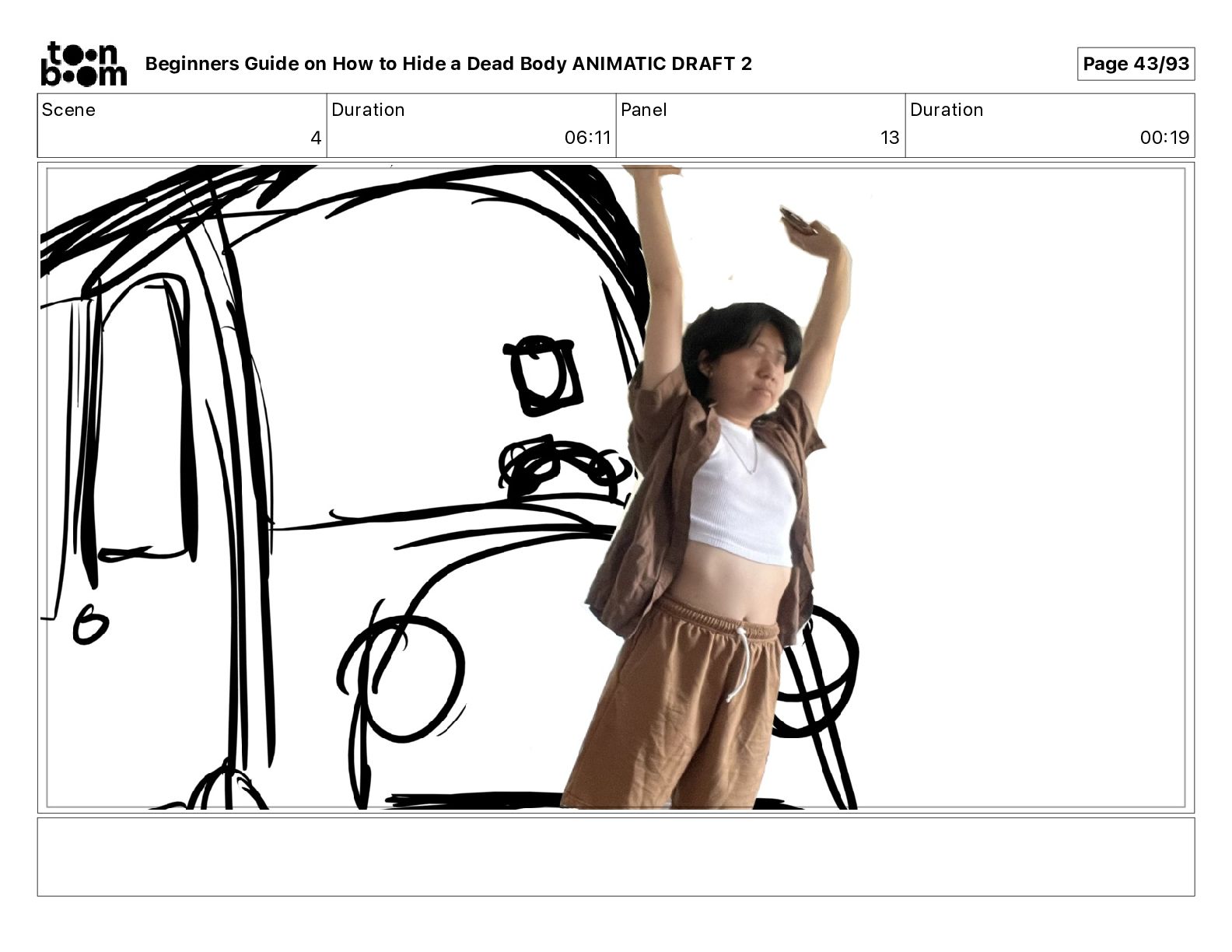The width and height of the screenshot is (1232, 952).
Task: Click the empty notes box below the panel
Action: click(615, 856)
